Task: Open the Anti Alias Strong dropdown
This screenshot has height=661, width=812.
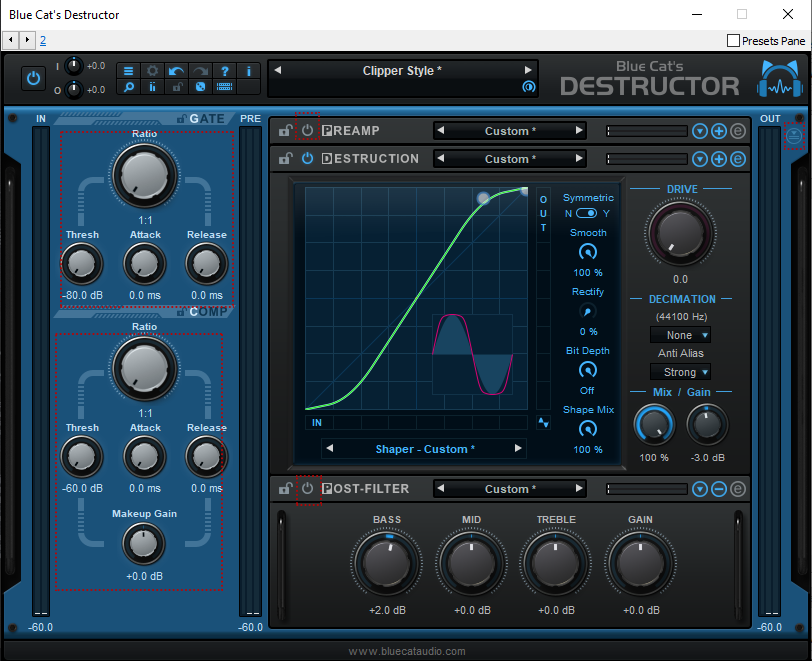Action: tap(680, 372)
